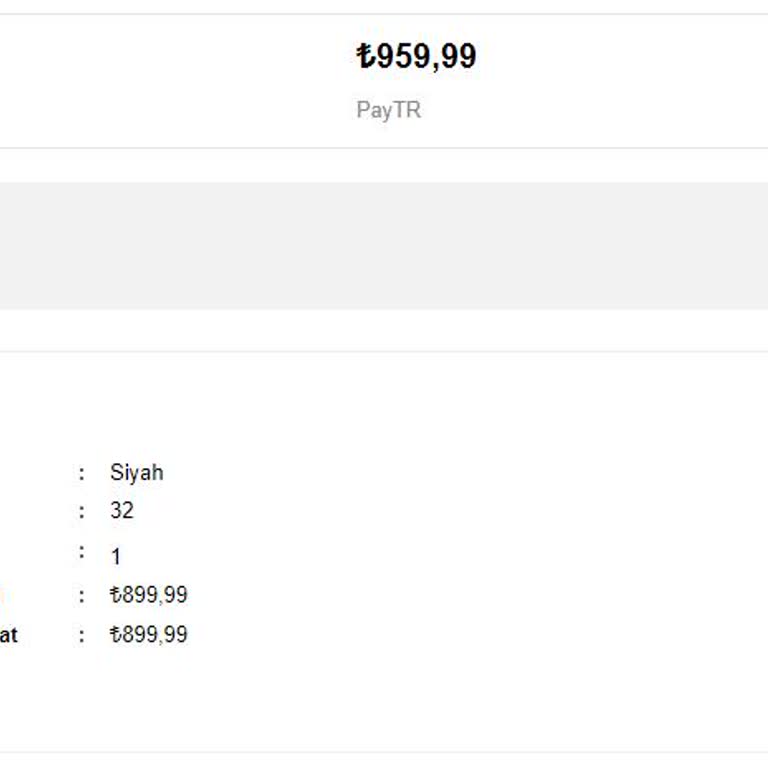Click the size value 32
768x768 pixels.
(122, 511)
